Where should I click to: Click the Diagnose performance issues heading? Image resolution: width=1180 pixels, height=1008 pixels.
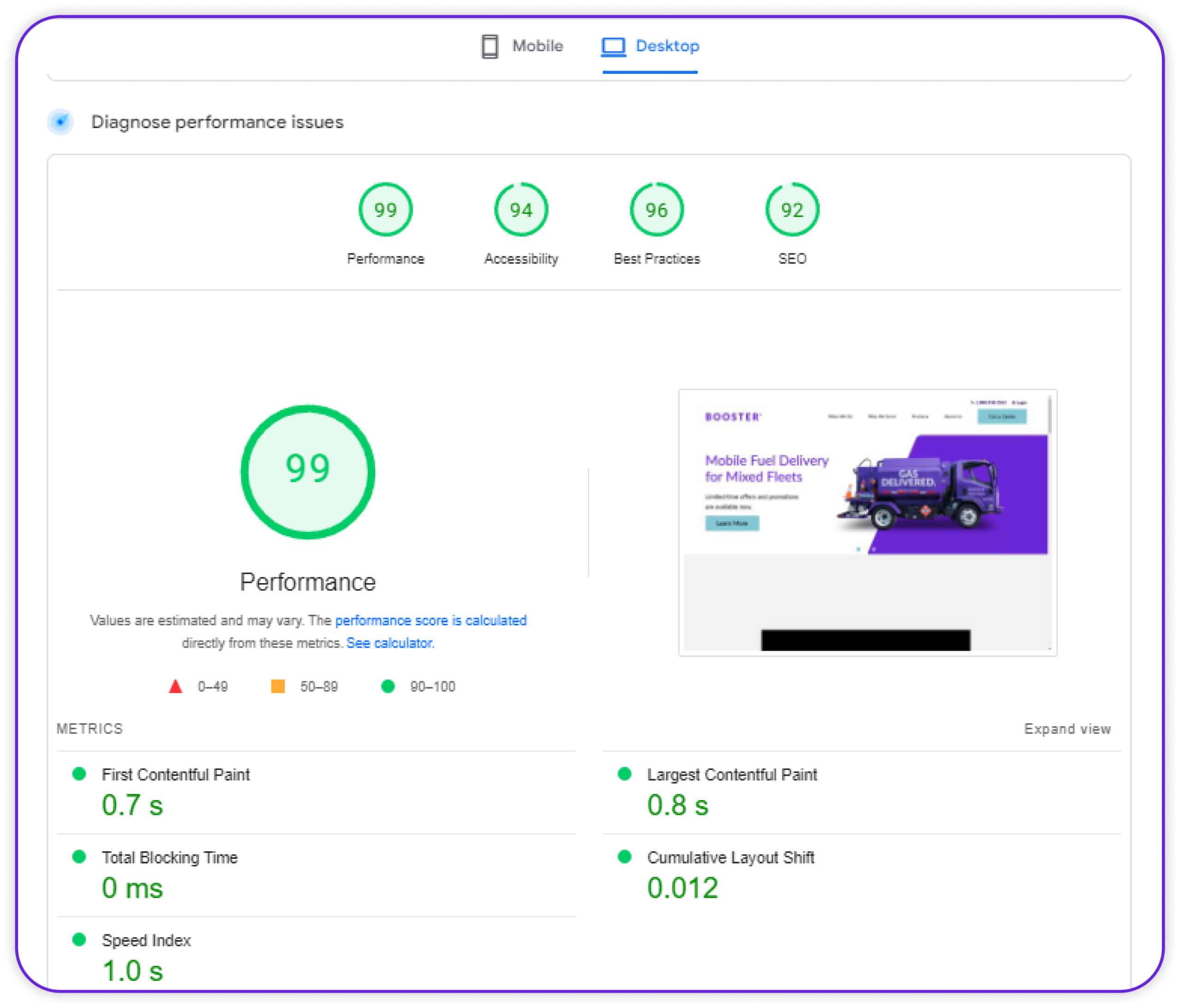pos(217,122)
